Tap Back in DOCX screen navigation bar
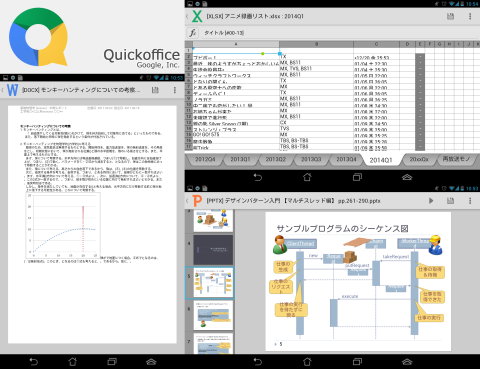480x369 pixels. coord(34,362)
